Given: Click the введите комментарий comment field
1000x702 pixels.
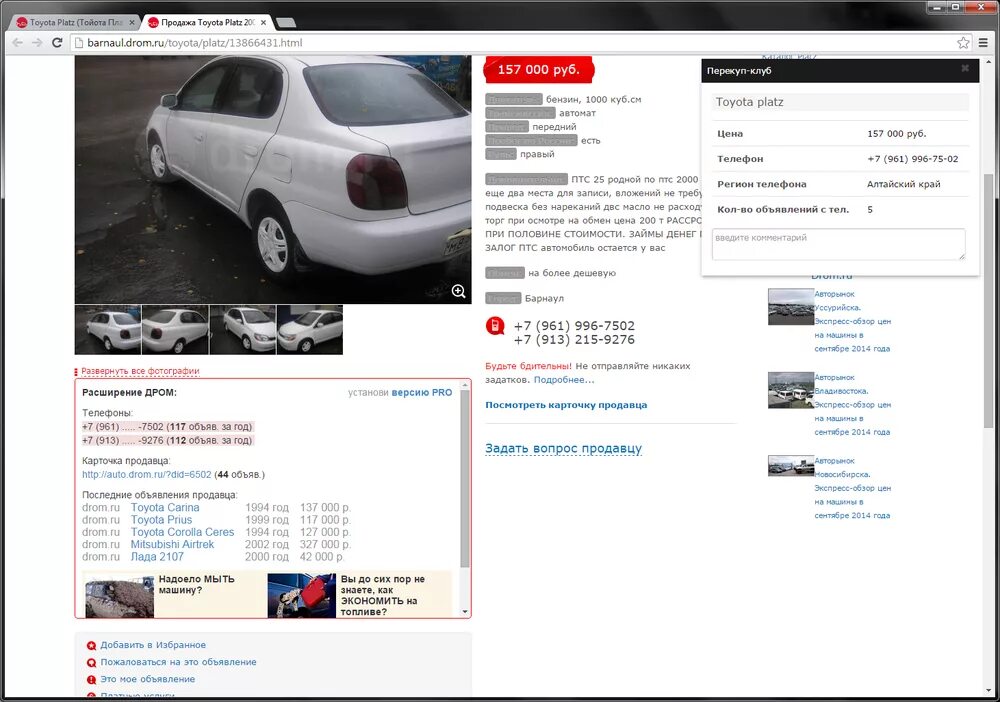Looking at the screenshot, I should click(x=839, y=244).
